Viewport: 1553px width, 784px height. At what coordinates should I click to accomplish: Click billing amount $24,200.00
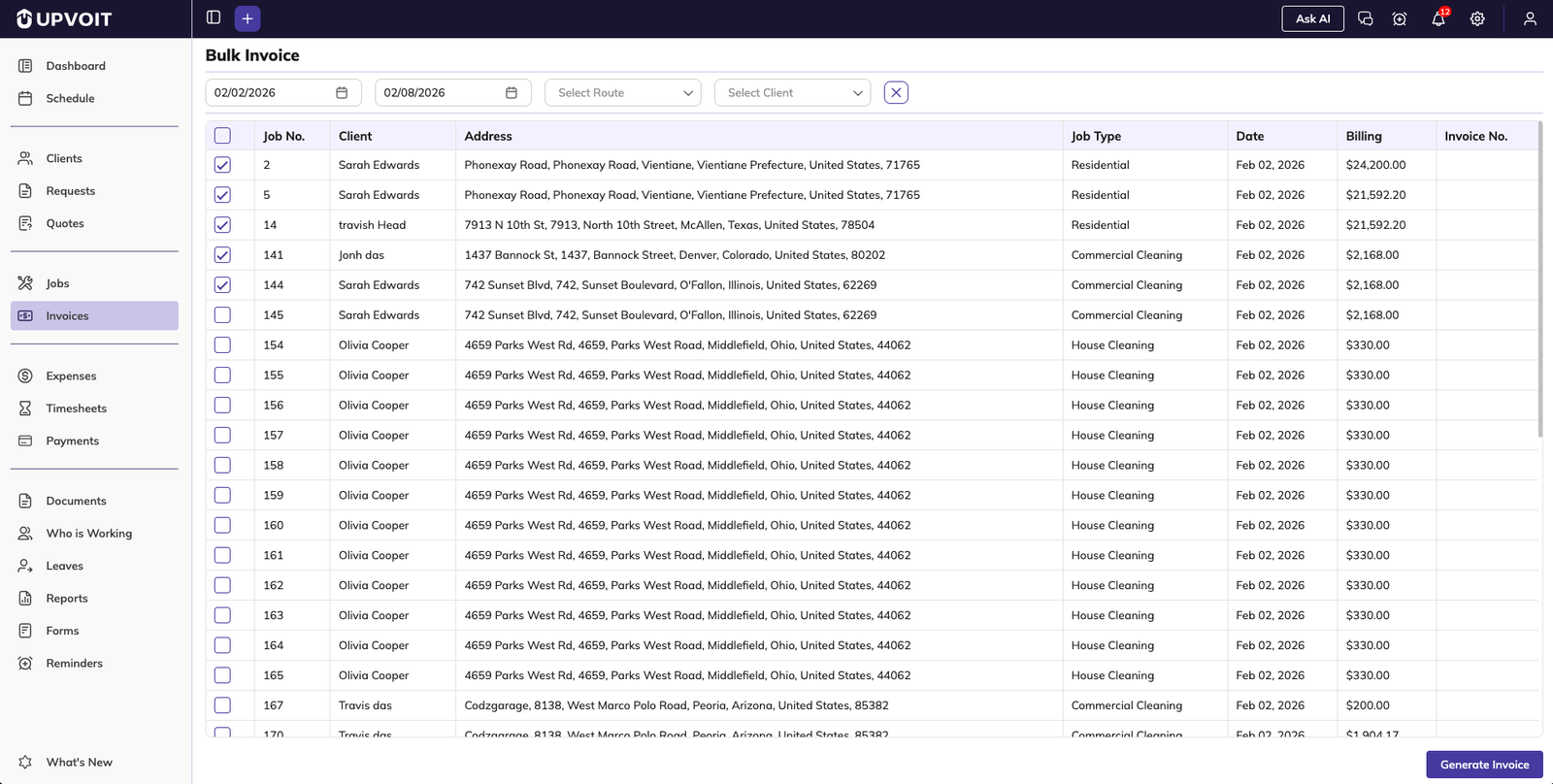[x=1375, y=165]
